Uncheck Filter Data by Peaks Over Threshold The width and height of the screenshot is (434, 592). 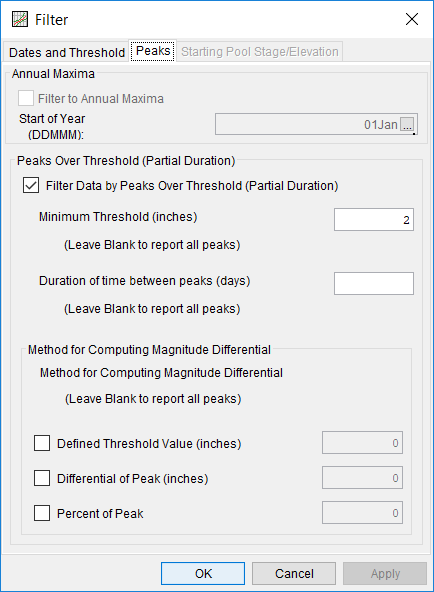pyautogui.click(x=31, y=185)
